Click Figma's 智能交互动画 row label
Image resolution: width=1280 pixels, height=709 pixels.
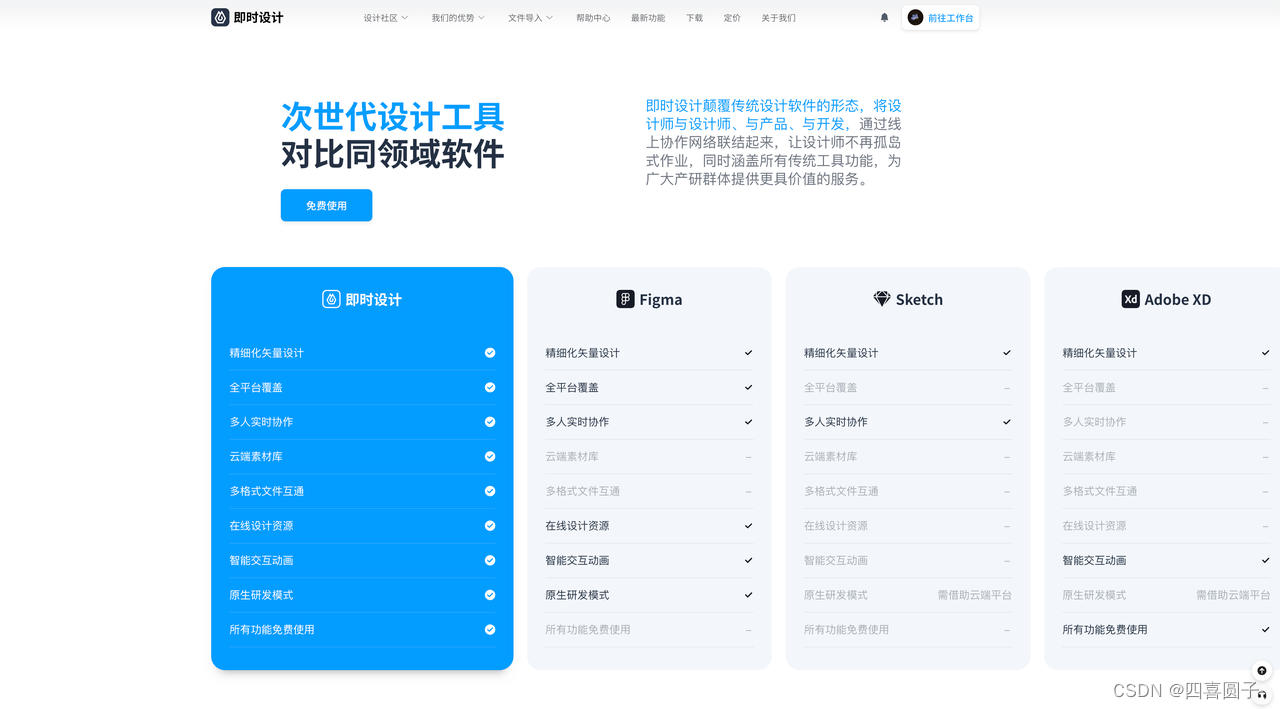pos(577,560)
